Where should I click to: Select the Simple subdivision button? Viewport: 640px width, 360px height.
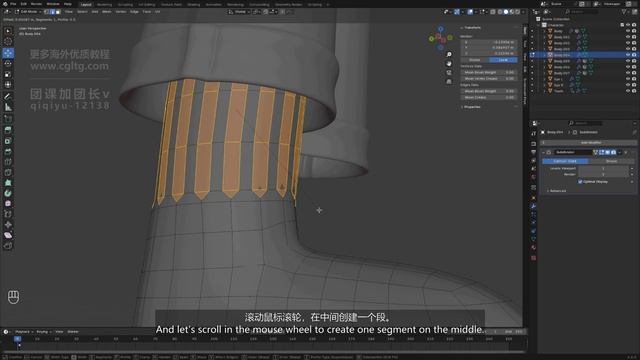[611, 161]
